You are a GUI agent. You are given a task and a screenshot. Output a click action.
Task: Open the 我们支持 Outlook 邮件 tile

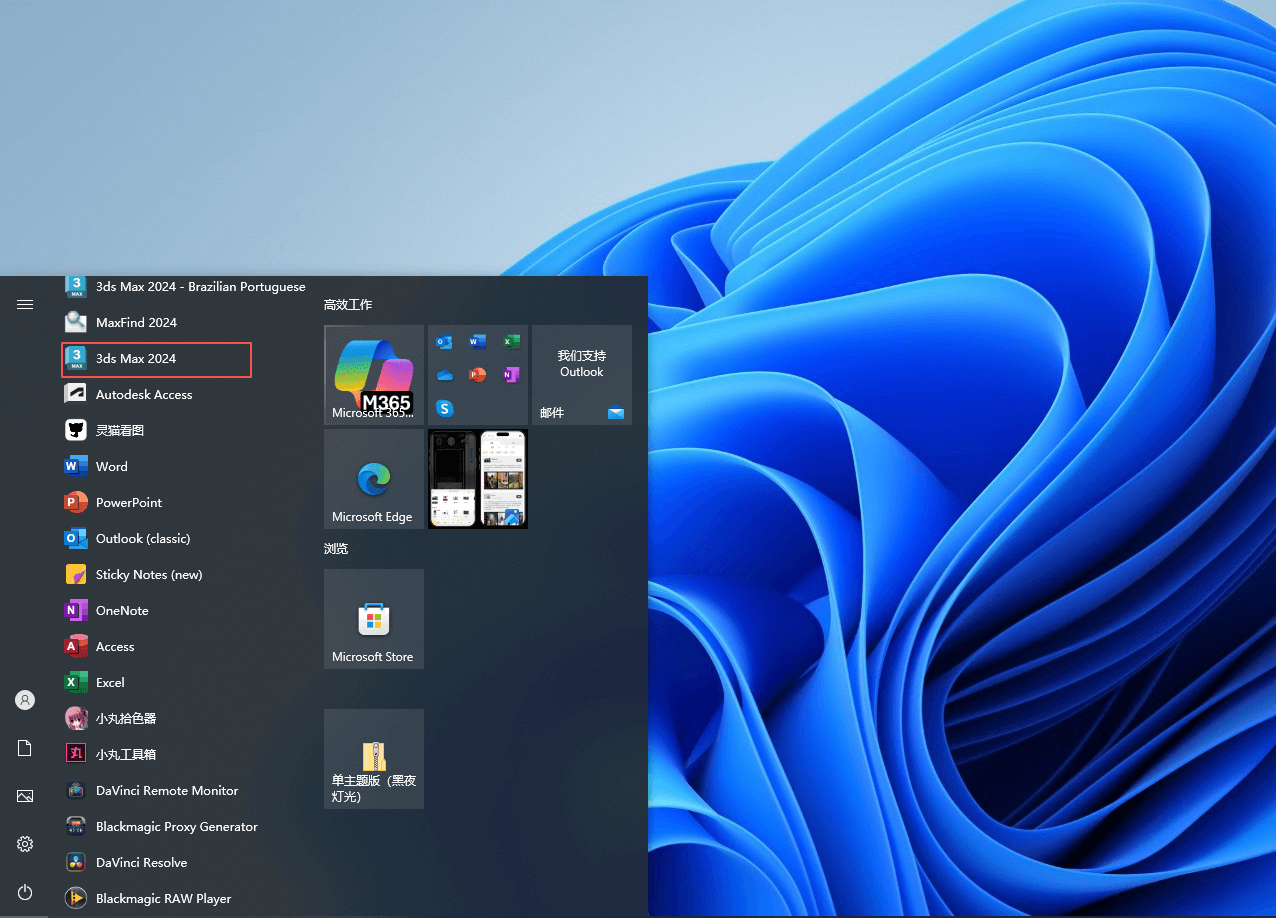(581, 374)
